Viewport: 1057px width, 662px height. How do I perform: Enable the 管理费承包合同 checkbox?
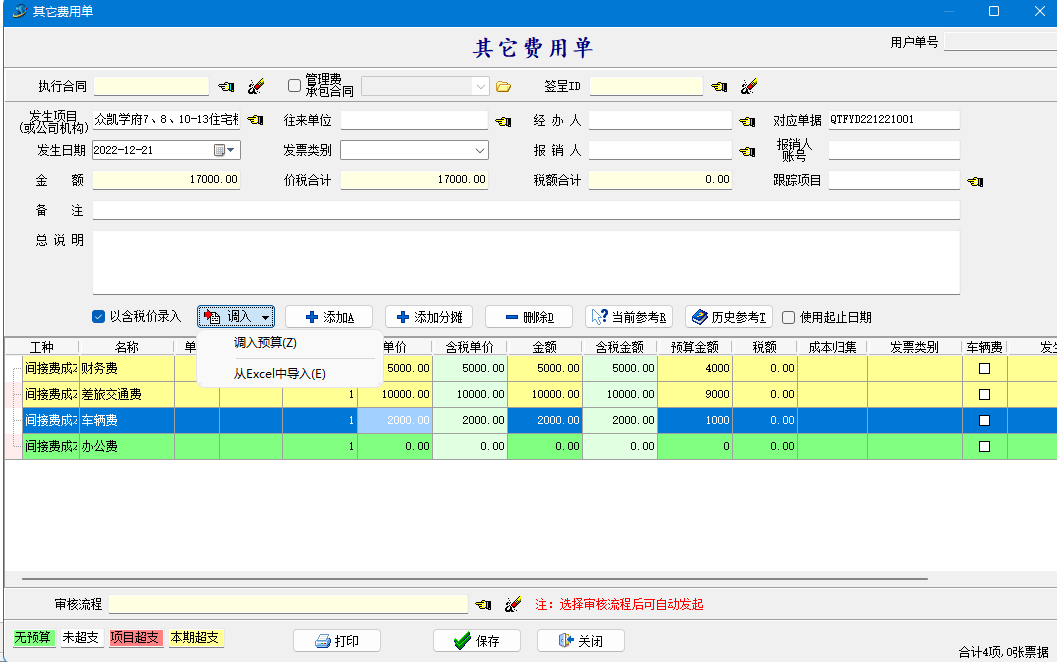(294, 86)
